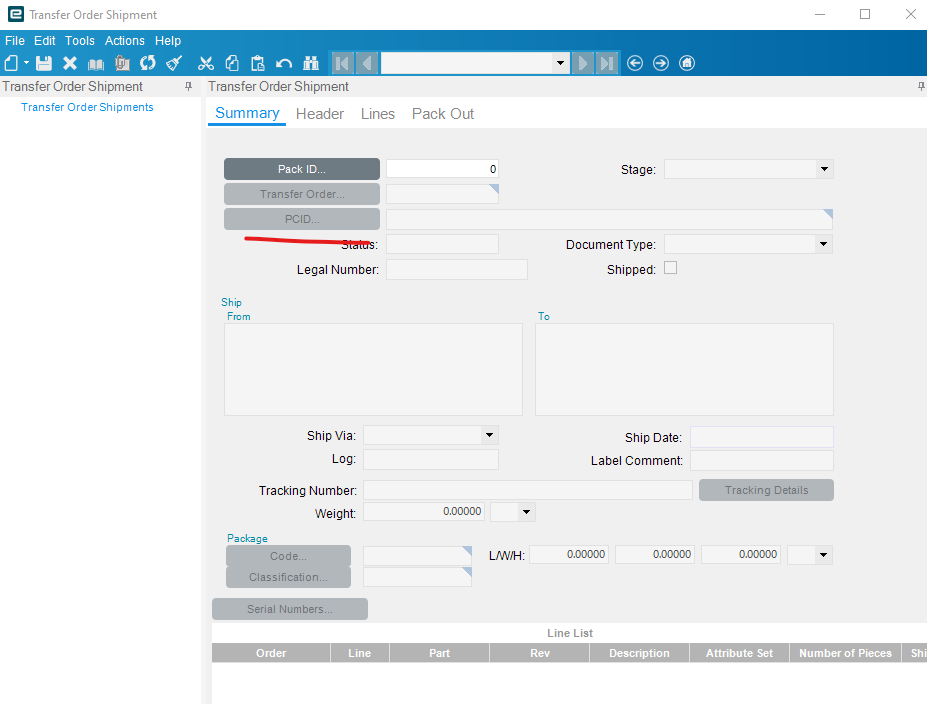Open the File menu

point(15,41)
